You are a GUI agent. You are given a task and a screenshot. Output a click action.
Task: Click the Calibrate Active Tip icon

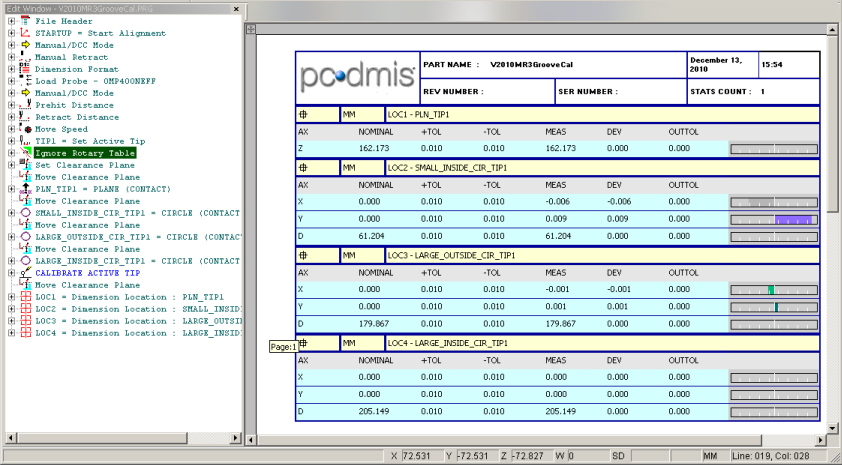[24, 273]
